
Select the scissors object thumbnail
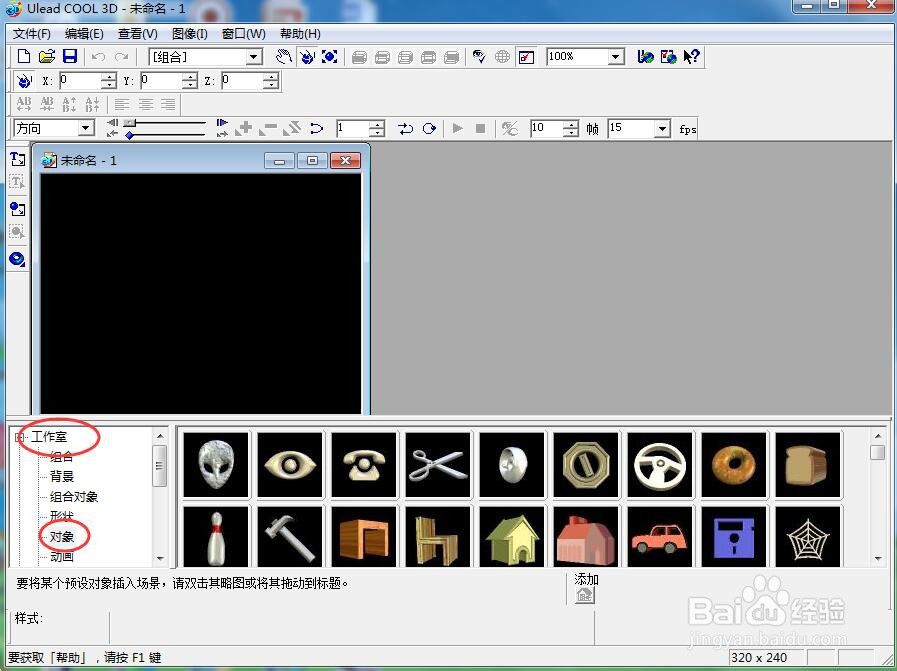[x=438, y=464]
